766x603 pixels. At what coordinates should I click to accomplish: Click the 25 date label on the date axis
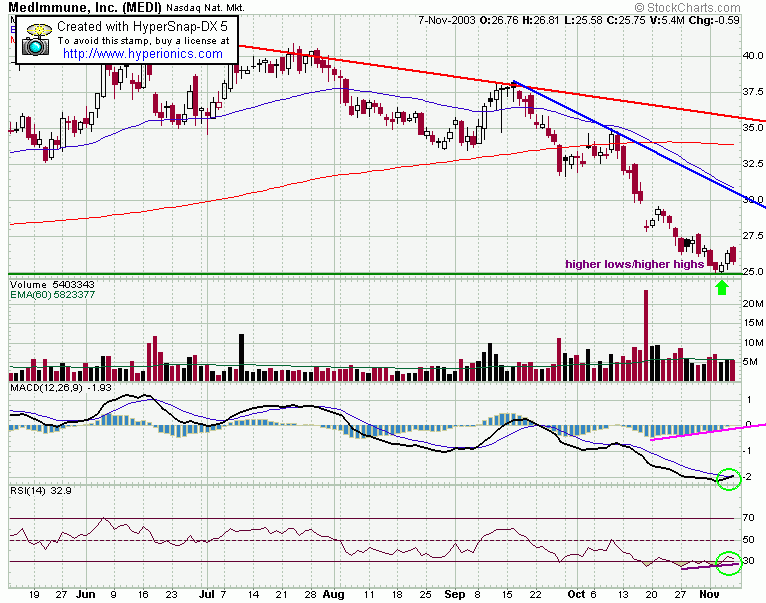[x=426, y=594]
